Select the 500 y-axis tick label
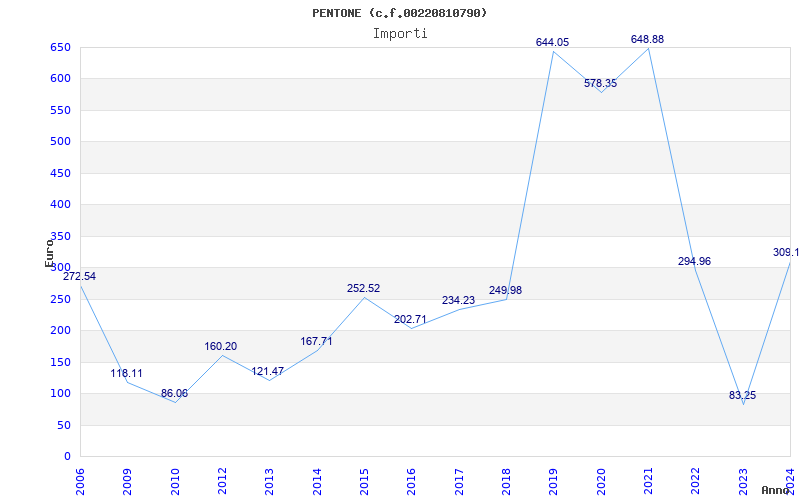The width and height of the screenshot is (800, 500). click(x=60, y=141)
